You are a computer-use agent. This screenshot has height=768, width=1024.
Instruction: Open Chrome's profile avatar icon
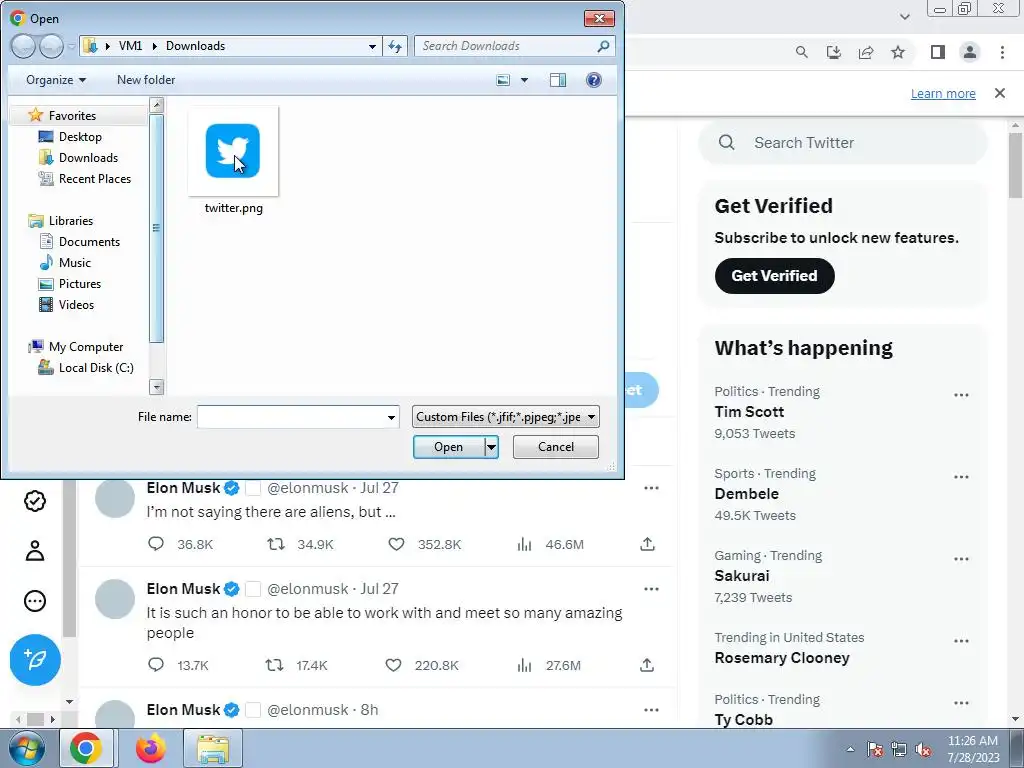tap(970, 52)
